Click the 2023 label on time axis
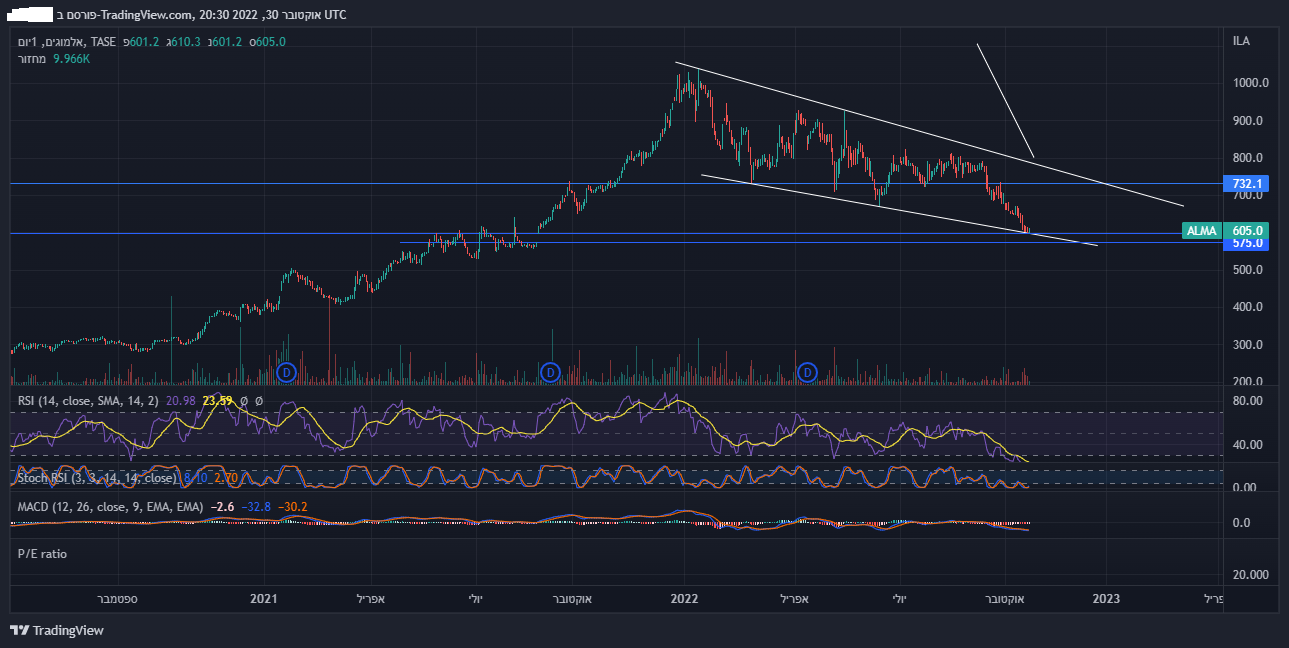Image resolution: width=1289 pixels, height=648 pixels. (1106, 599)
